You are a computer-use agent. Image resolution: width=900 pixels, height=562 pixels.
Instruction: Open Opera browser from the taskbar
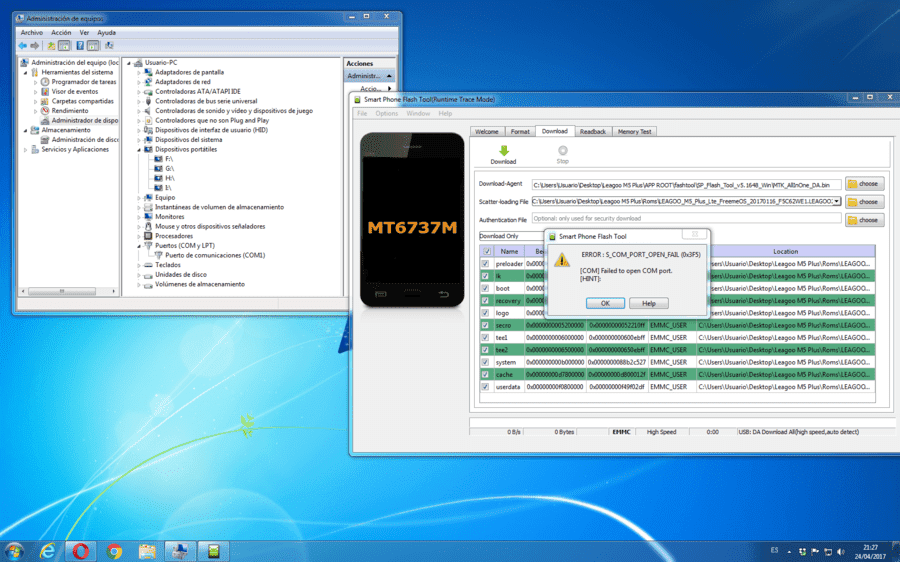coord(81,552)
